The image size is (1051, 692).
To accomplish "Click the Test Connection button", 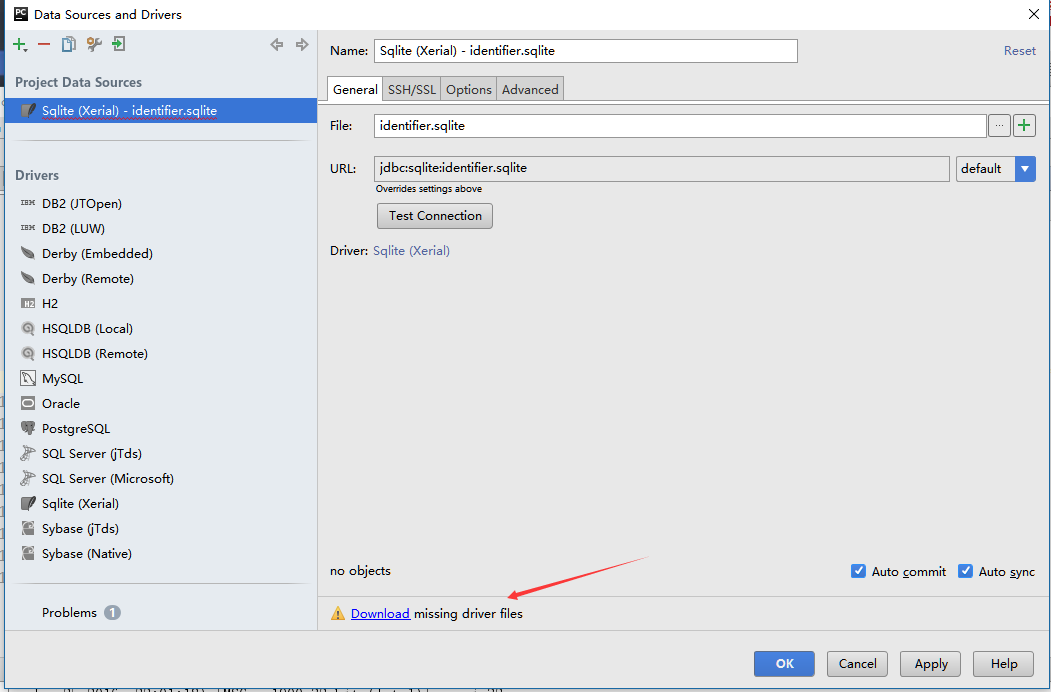I will pos(435,216).
